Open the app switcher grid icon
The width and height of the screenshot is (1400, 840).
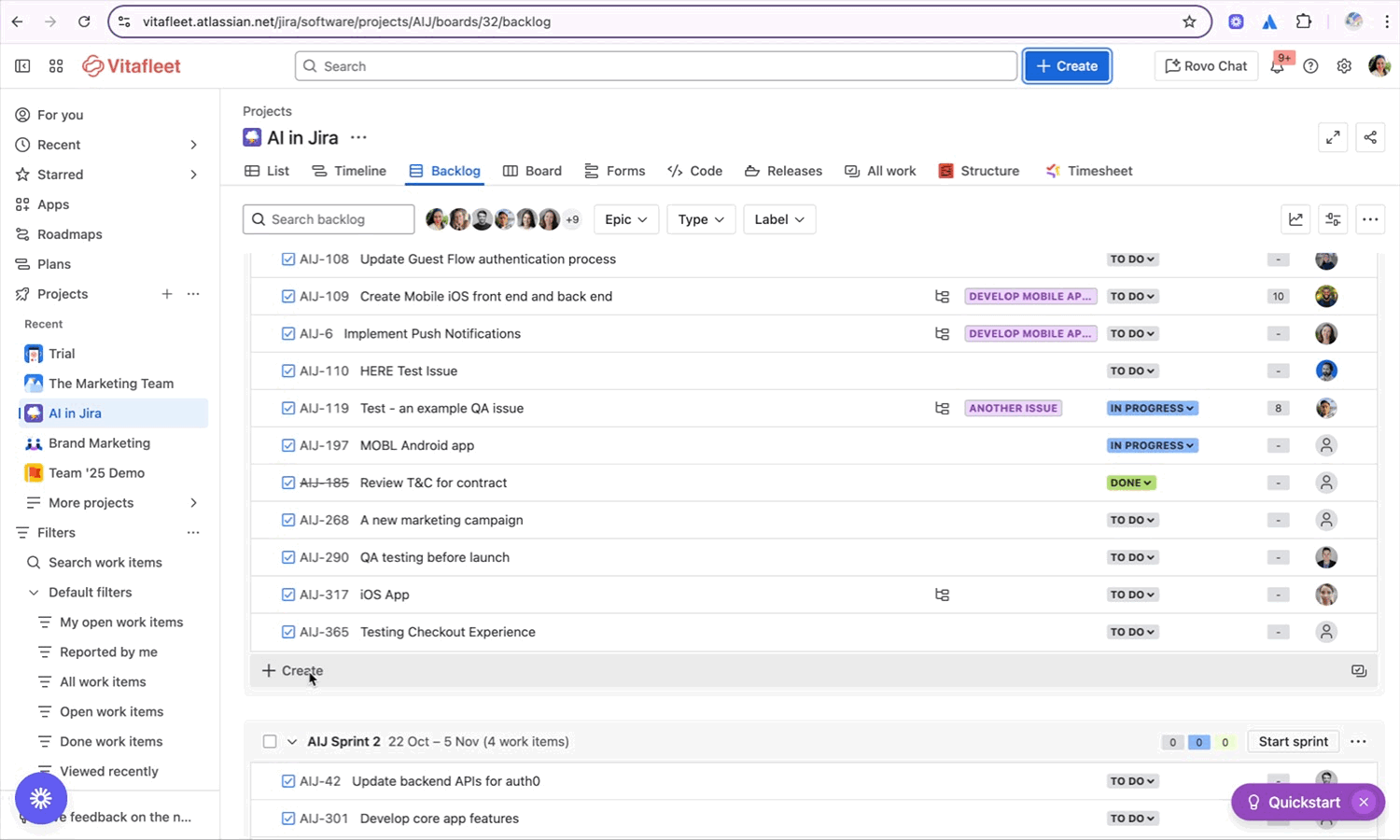[x=56, y=66]
